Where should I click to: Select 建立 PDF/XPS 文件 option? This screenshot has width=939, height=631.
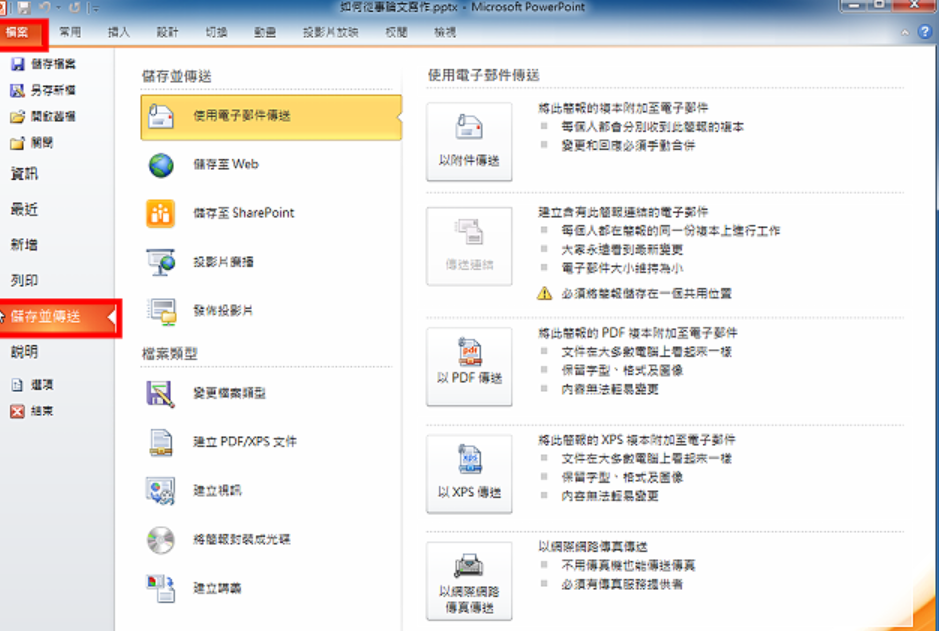[271, 442]
